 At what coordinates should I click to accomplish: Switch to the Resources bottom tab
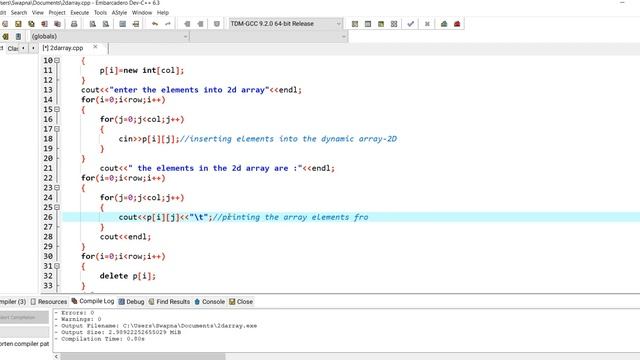click(x=49, y=302)
